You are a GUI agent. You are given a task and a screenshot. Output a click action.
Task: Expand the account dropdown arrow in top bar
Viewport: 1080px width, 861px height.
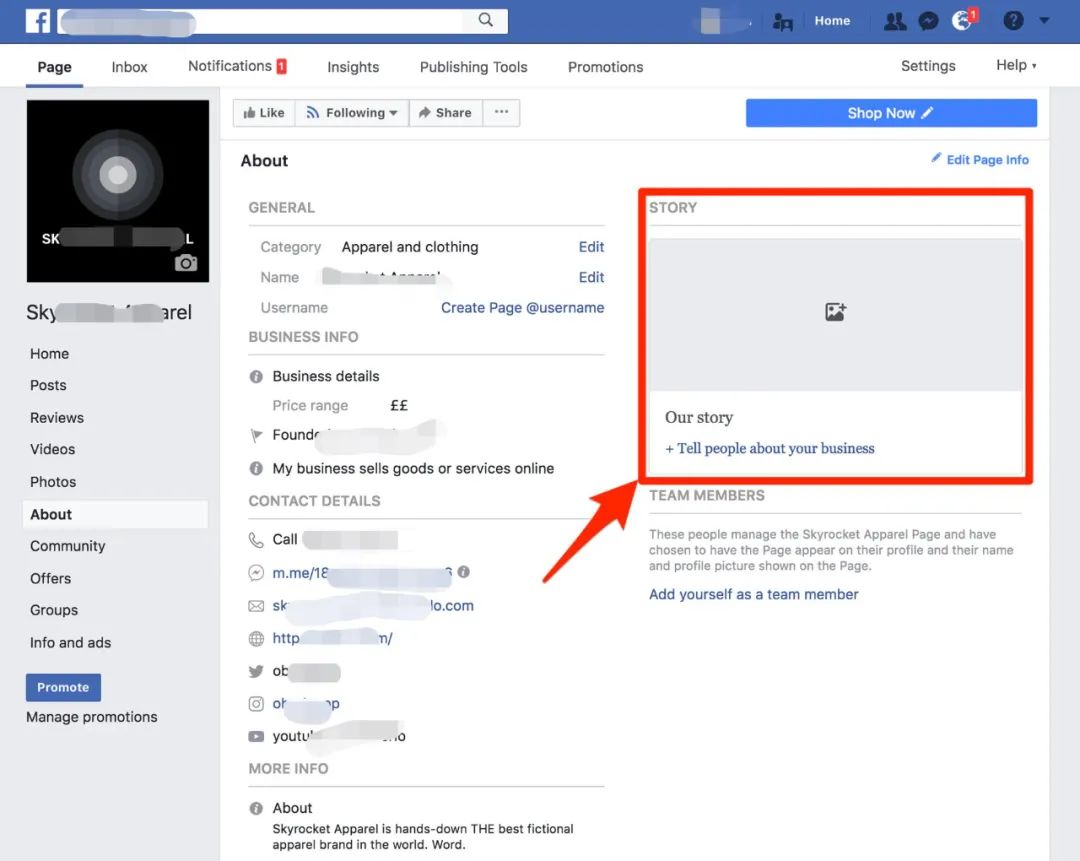[x=1044, y=21]
